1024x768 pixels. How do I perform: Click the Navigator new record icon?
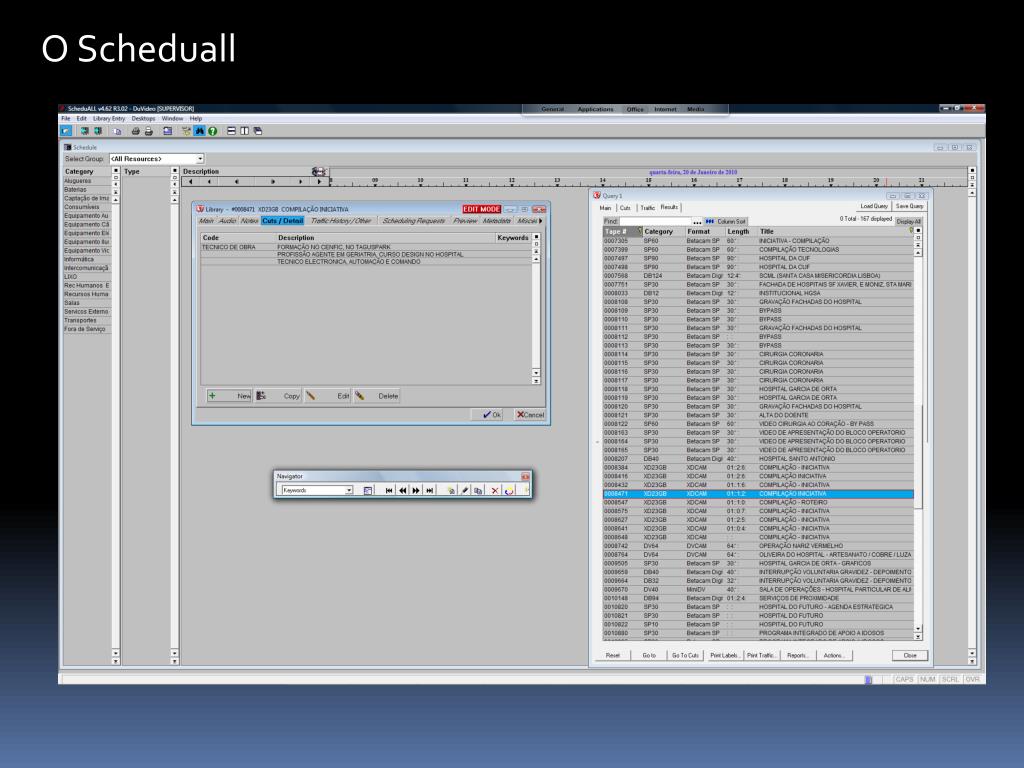point(451,490)
